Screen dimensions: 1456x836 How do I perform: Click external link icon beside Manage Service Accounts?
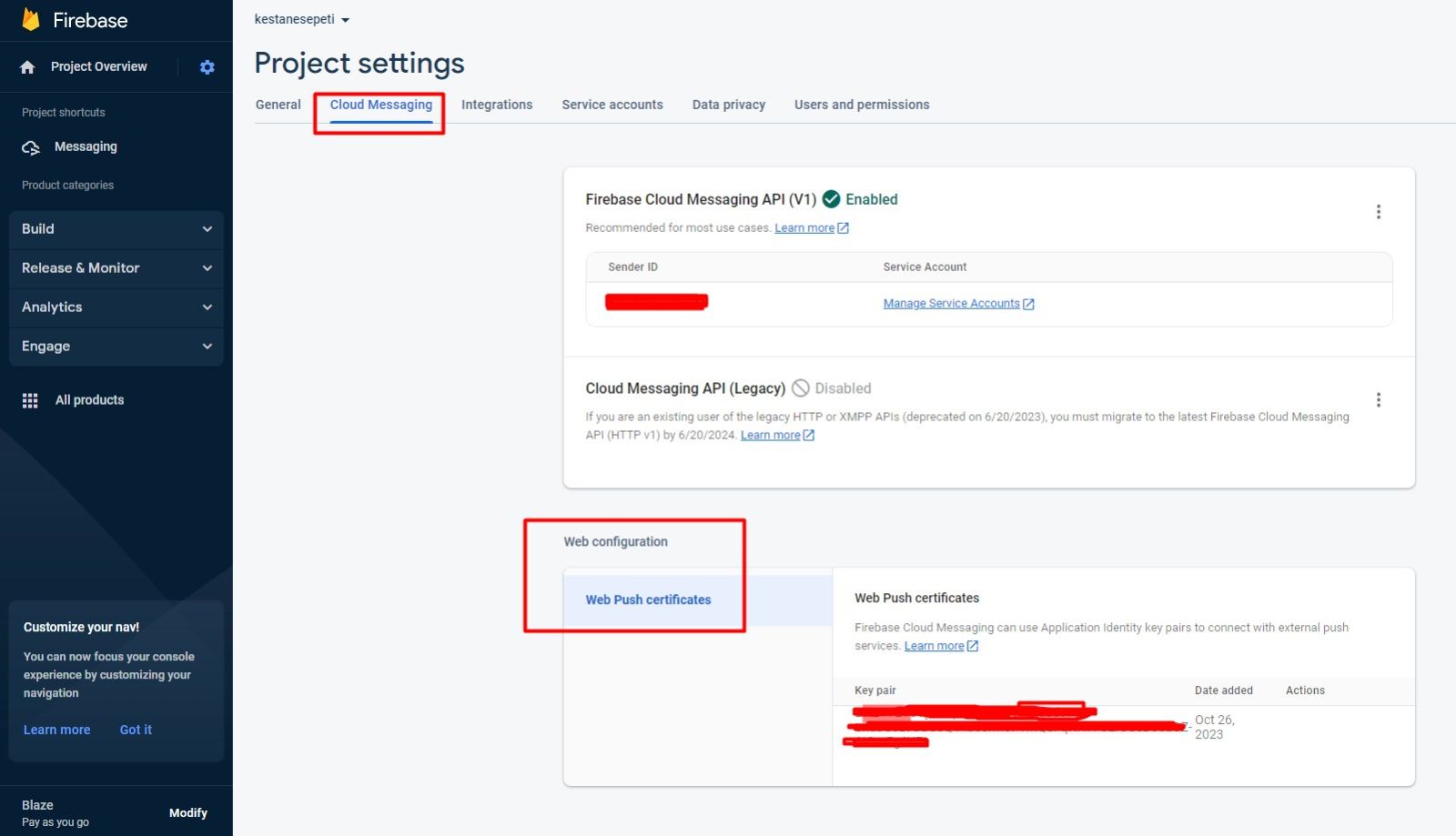coord(1028,305)
